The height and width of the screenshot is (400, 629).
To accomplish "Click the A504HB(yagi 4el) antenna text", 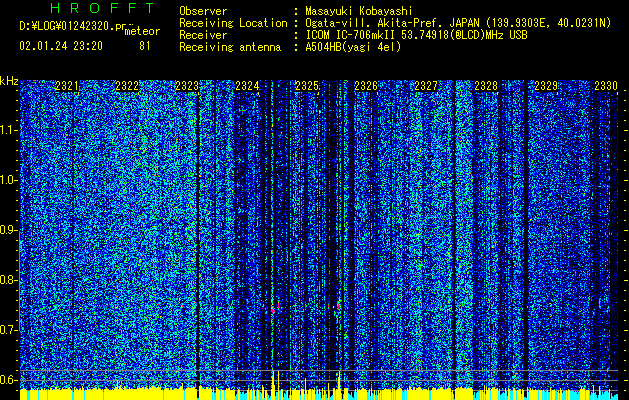I will (x=353, y=47).
